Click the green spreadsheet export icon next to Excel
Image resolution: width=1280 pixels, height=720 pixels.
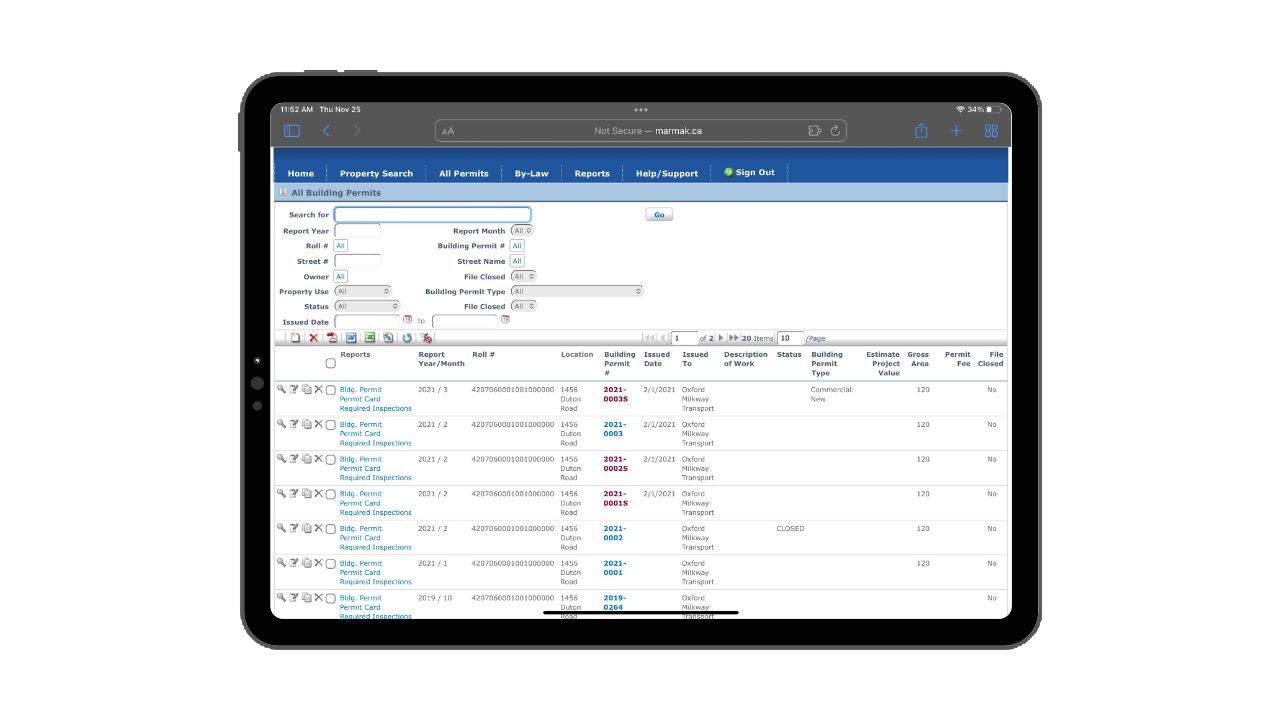388,338
